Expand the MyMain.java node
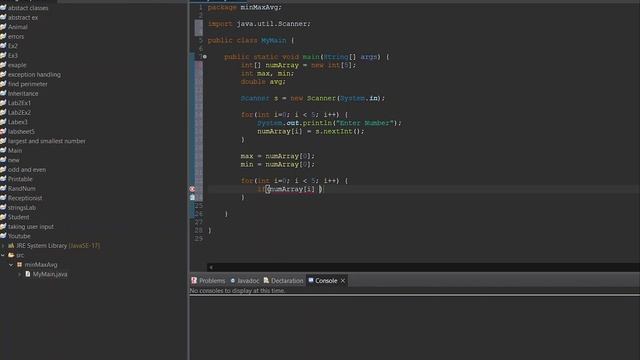The height and width of the screenshot is (360, 640). point(20,274)
